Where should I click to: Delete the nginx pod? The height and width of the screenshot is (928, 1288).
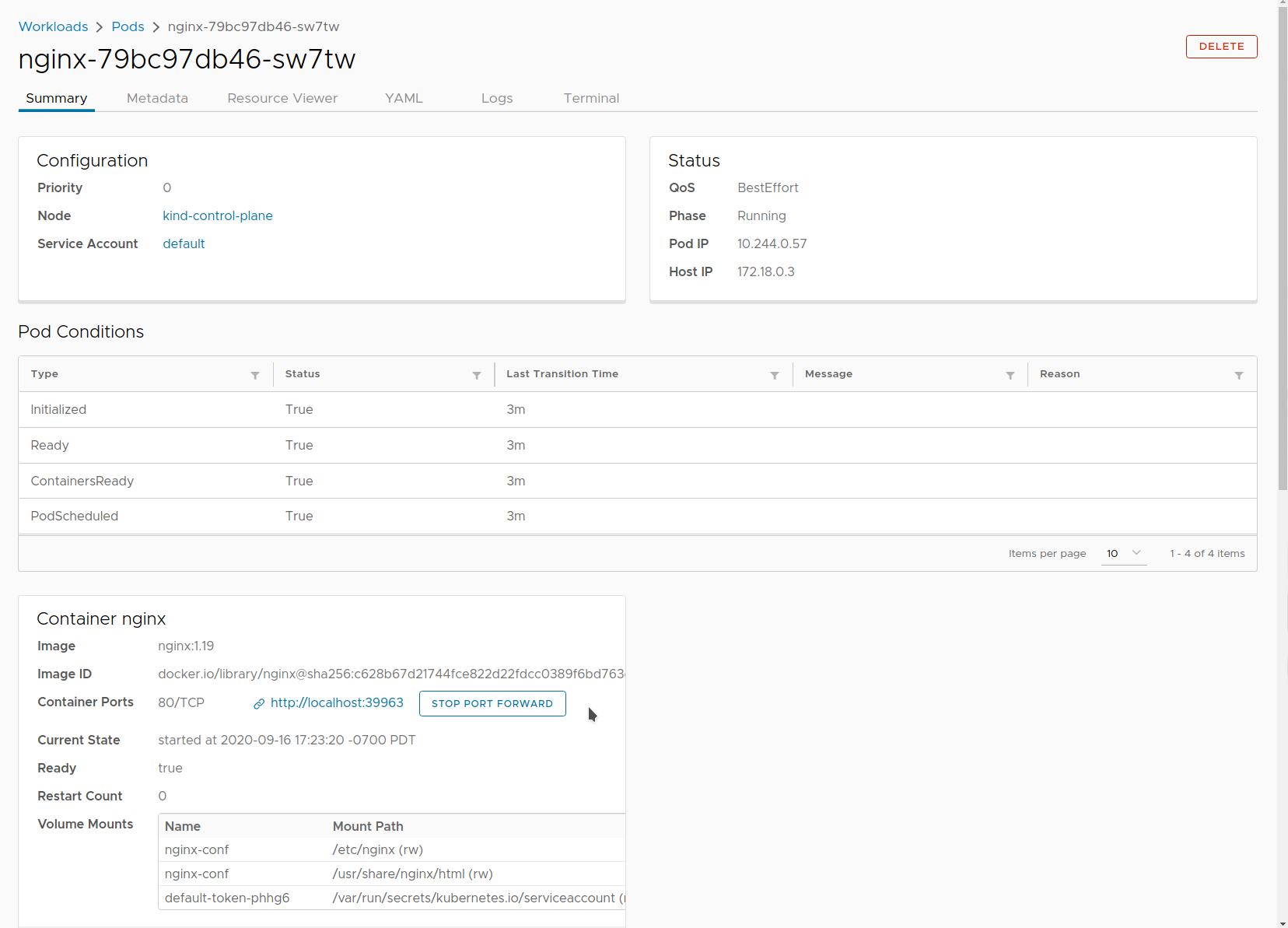pos(1221,47)
